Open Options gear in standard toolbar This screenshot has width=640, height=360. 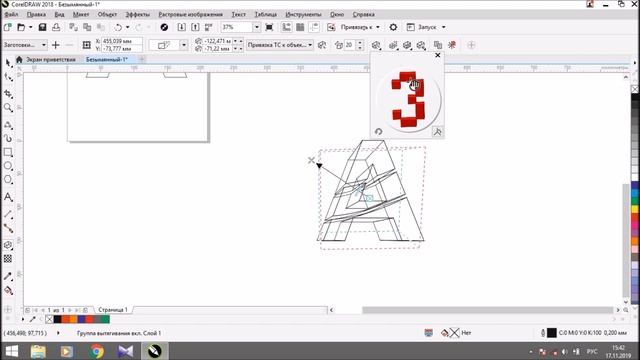click(393, 27)
